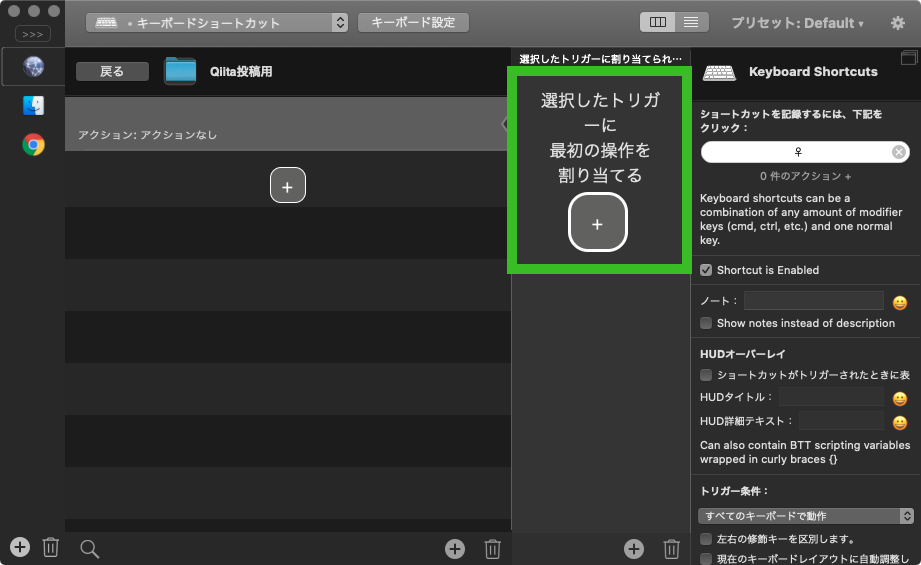Assign first action with the large plus button
Screen dimensions: 921x565
(598, 223)
